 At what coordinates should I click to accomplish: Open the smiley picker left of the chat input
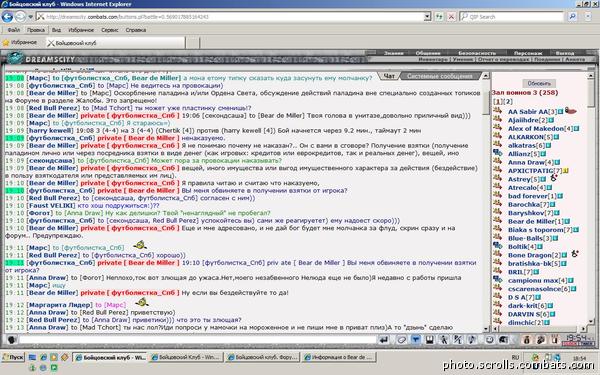pyautogui.click(x=11, y=340)
